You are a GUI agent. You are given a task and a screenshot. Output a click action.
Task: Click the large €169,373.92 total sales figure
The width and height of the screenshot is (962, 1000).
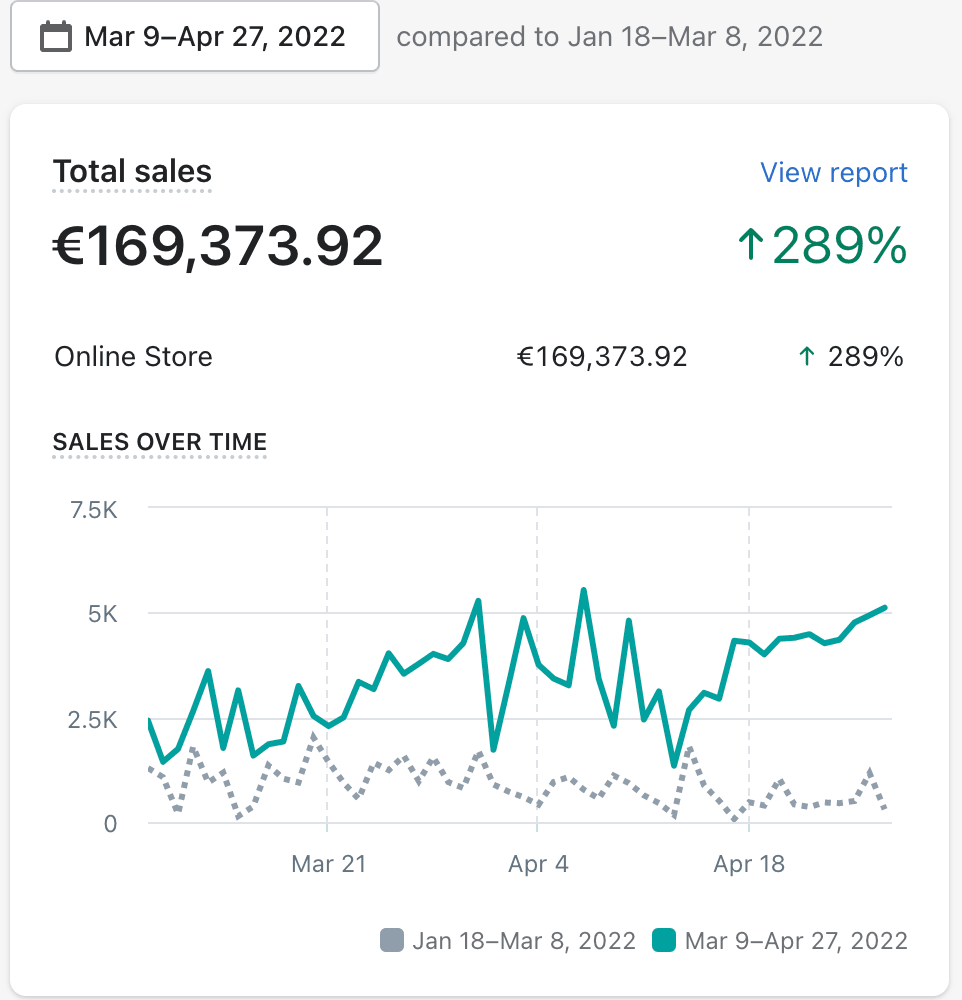pos(217,246)
